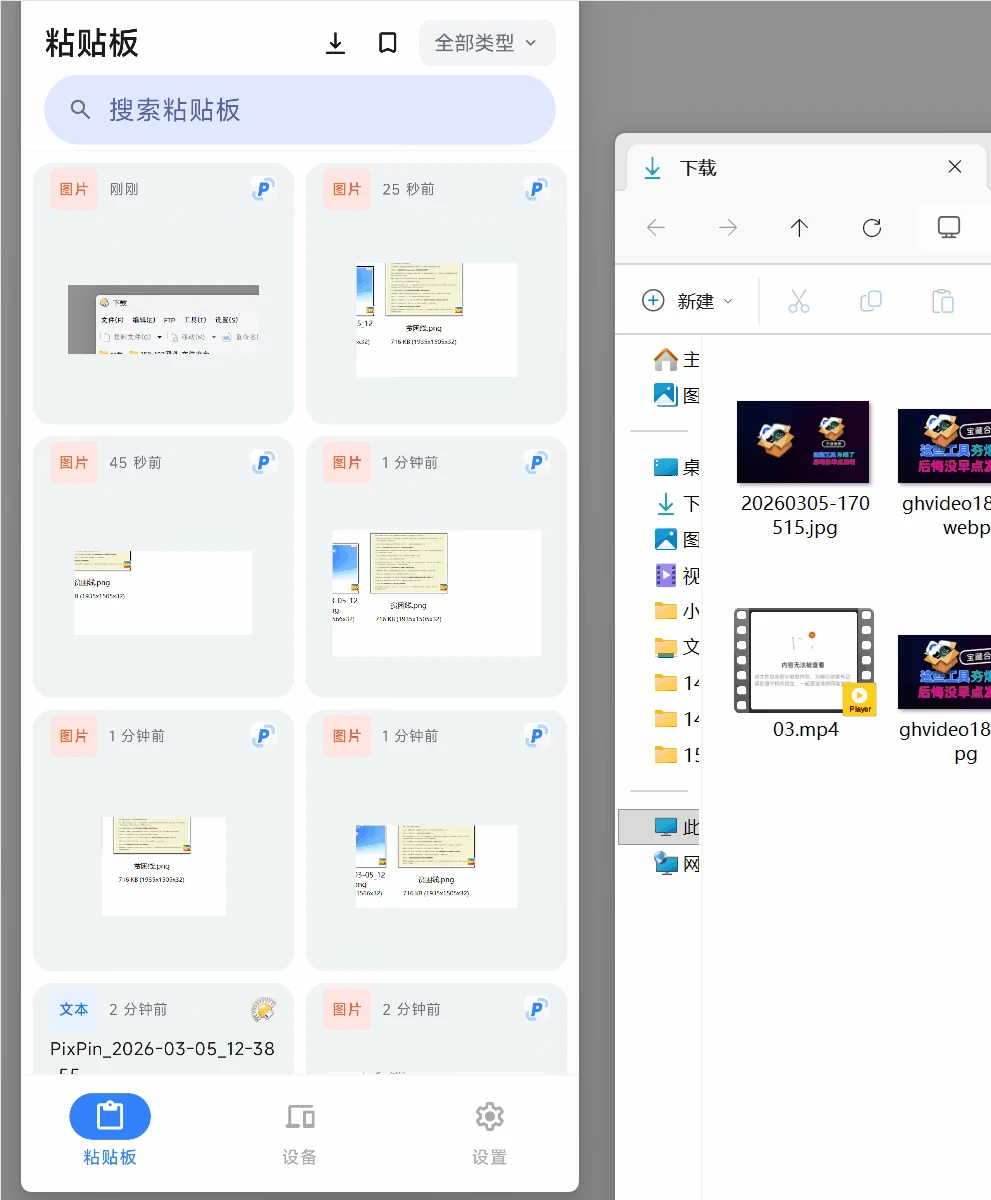Select Network item in Explorer sidebar
This screenshot has height=1200, width=991.
tap(676, 864)
